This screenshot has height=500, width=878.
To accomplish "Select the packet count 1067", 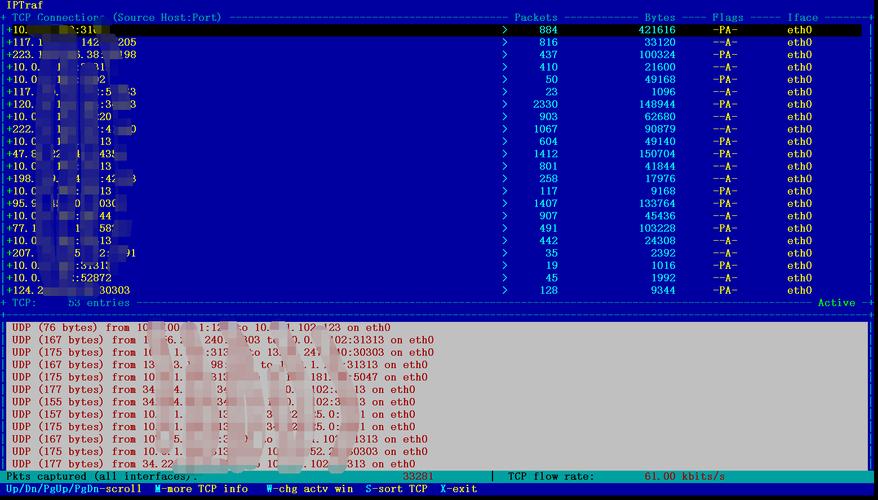I will click(545, 129).
